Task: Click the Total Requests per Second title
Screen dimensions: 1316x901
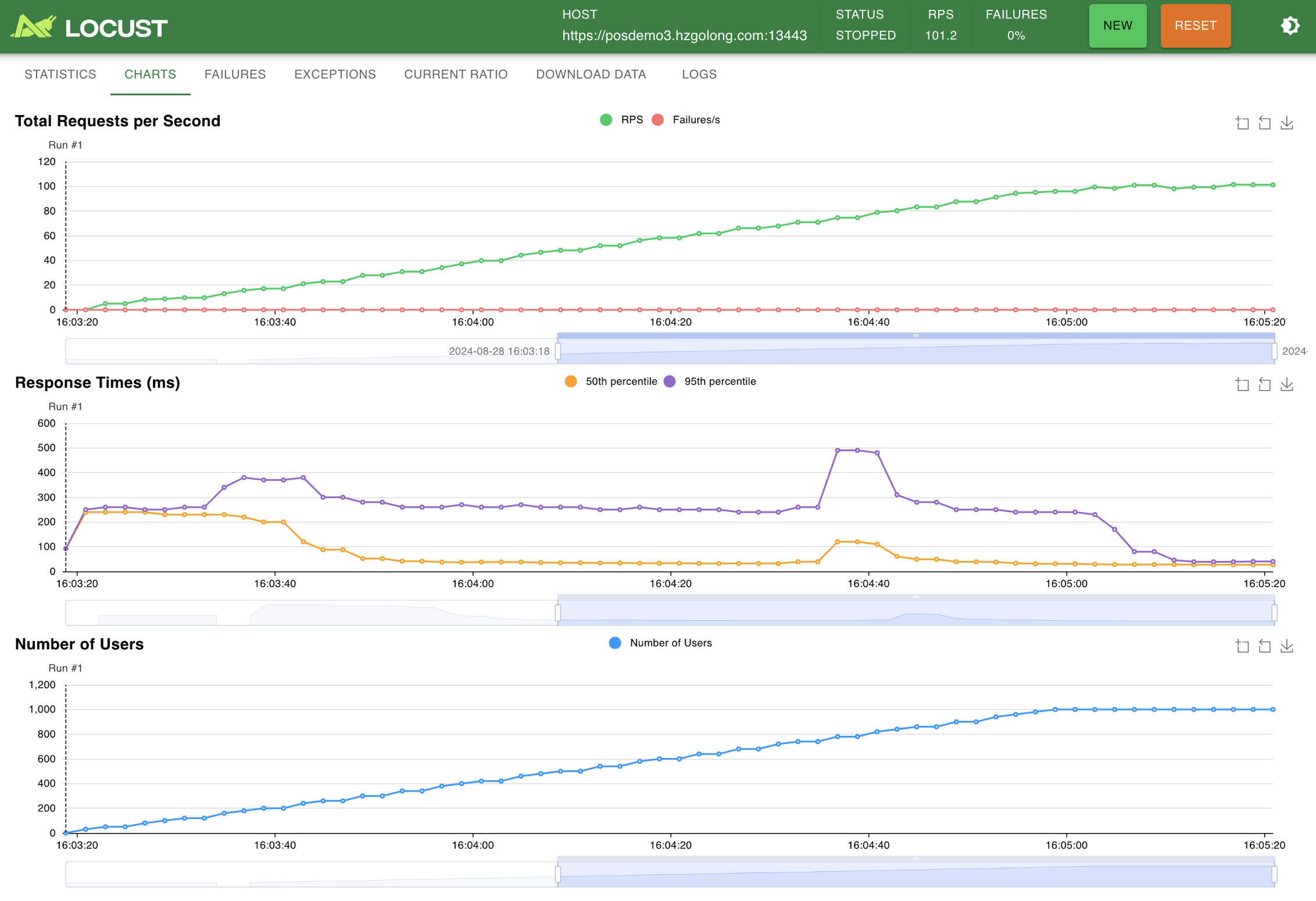Action: [x=118, y=121]
